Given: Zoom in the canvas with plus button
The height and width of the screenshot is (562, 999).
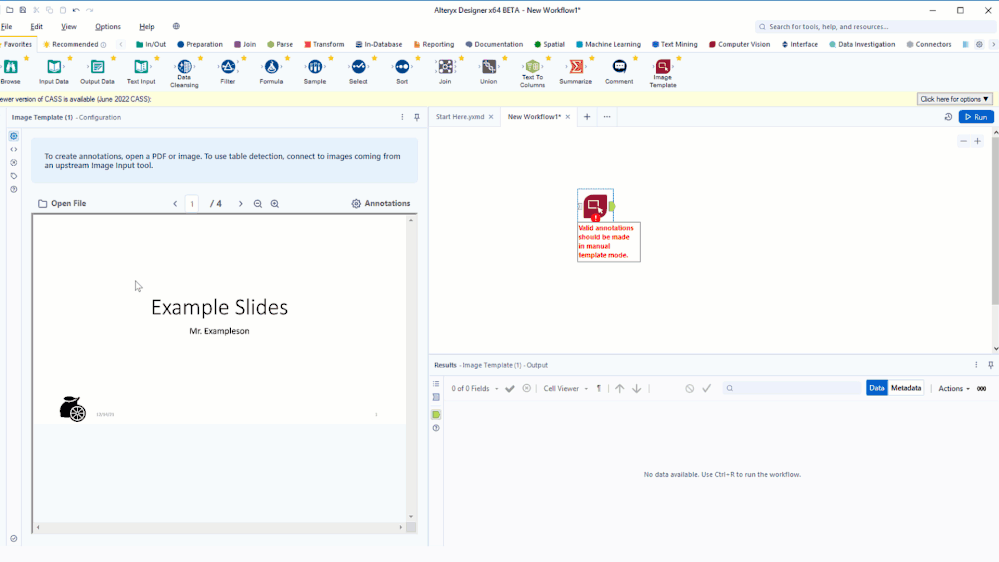Looking at the screenshot, I should click(977, 141).
